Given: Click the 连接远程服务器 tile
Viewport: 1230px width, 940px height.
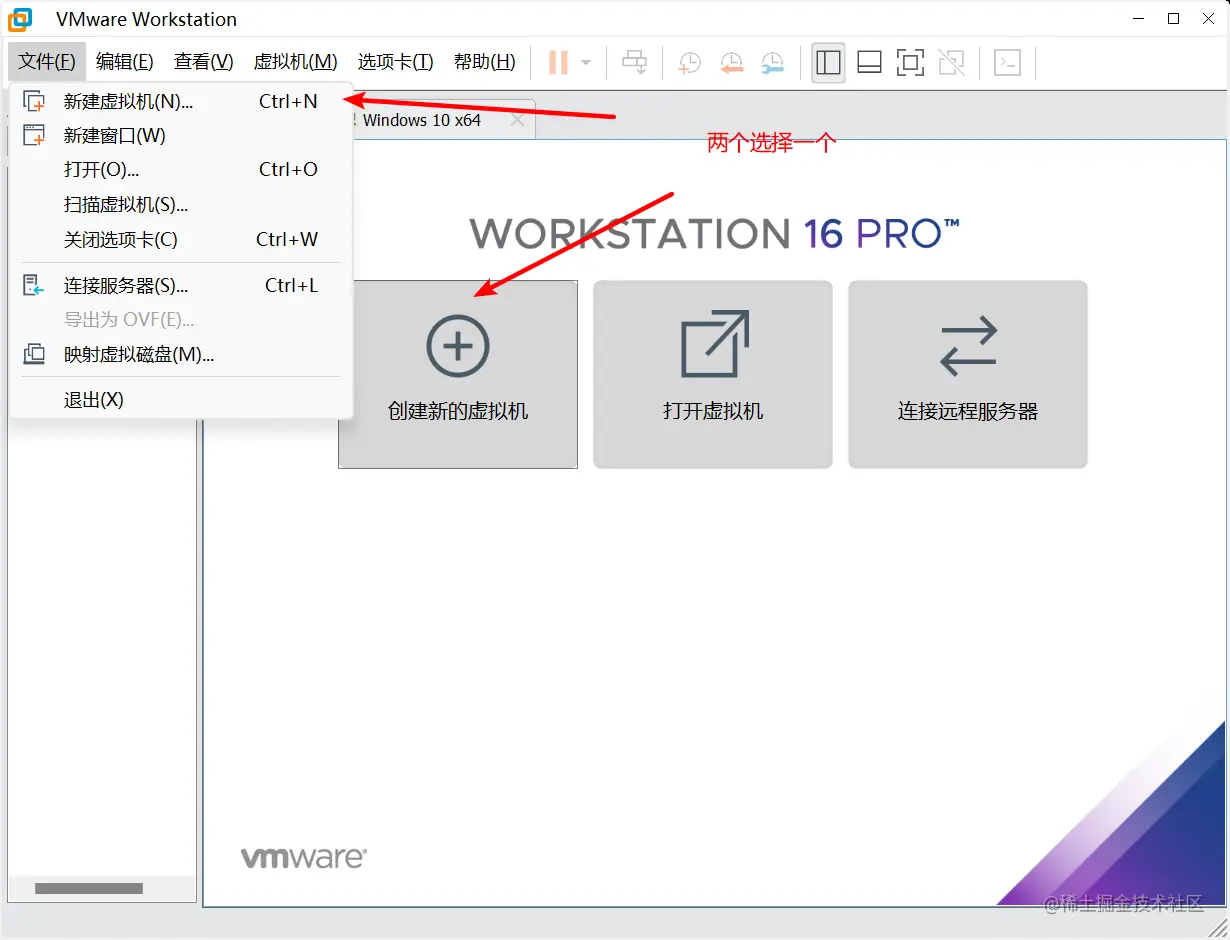Looking at the screenshot, I should tap(968, 374).
